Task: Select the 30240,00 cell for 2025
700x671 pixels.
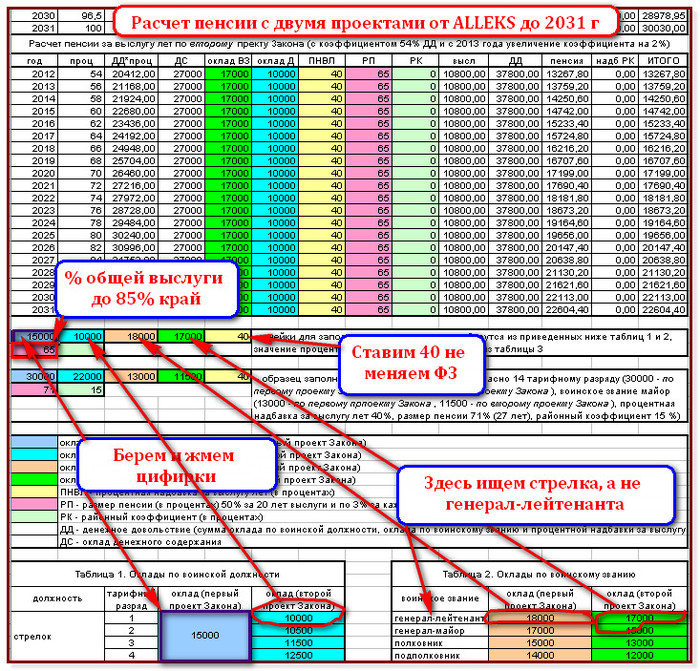Action: click(131, 235)
